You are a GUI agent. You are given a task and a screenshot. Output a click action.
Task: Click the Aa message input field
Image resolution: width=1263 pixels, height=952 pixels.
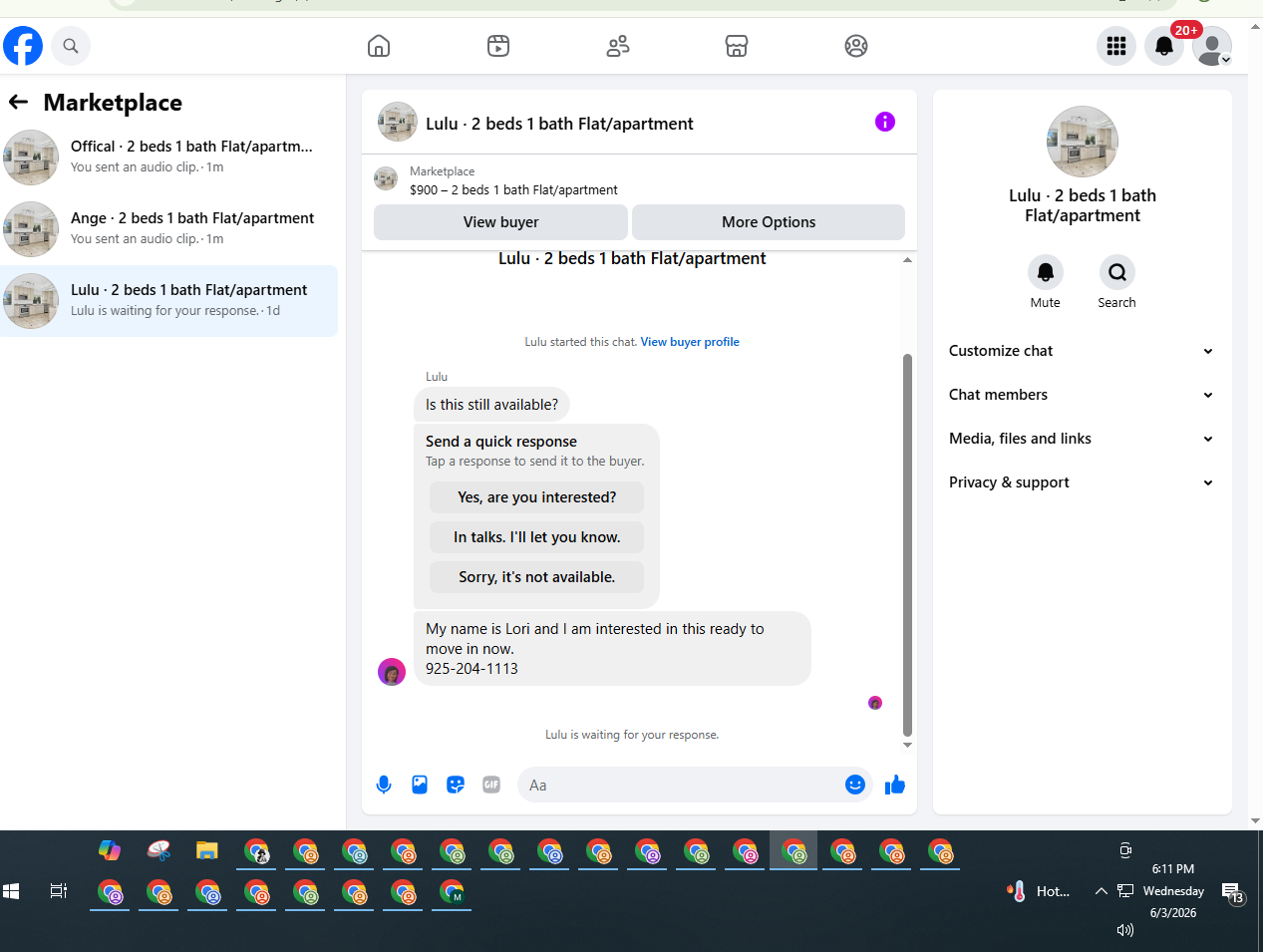pyautogui.click(x=683, y=786)
